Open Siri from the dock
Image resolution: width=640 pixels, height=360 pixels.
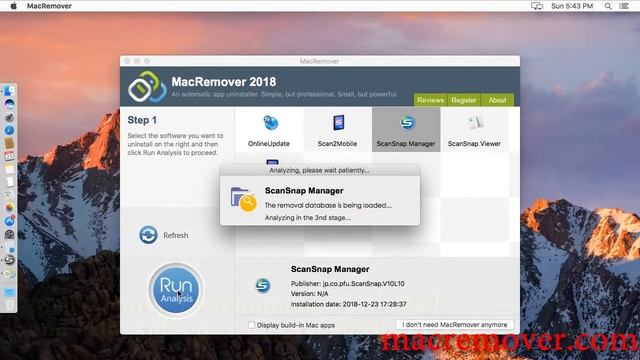click(9, 104)
